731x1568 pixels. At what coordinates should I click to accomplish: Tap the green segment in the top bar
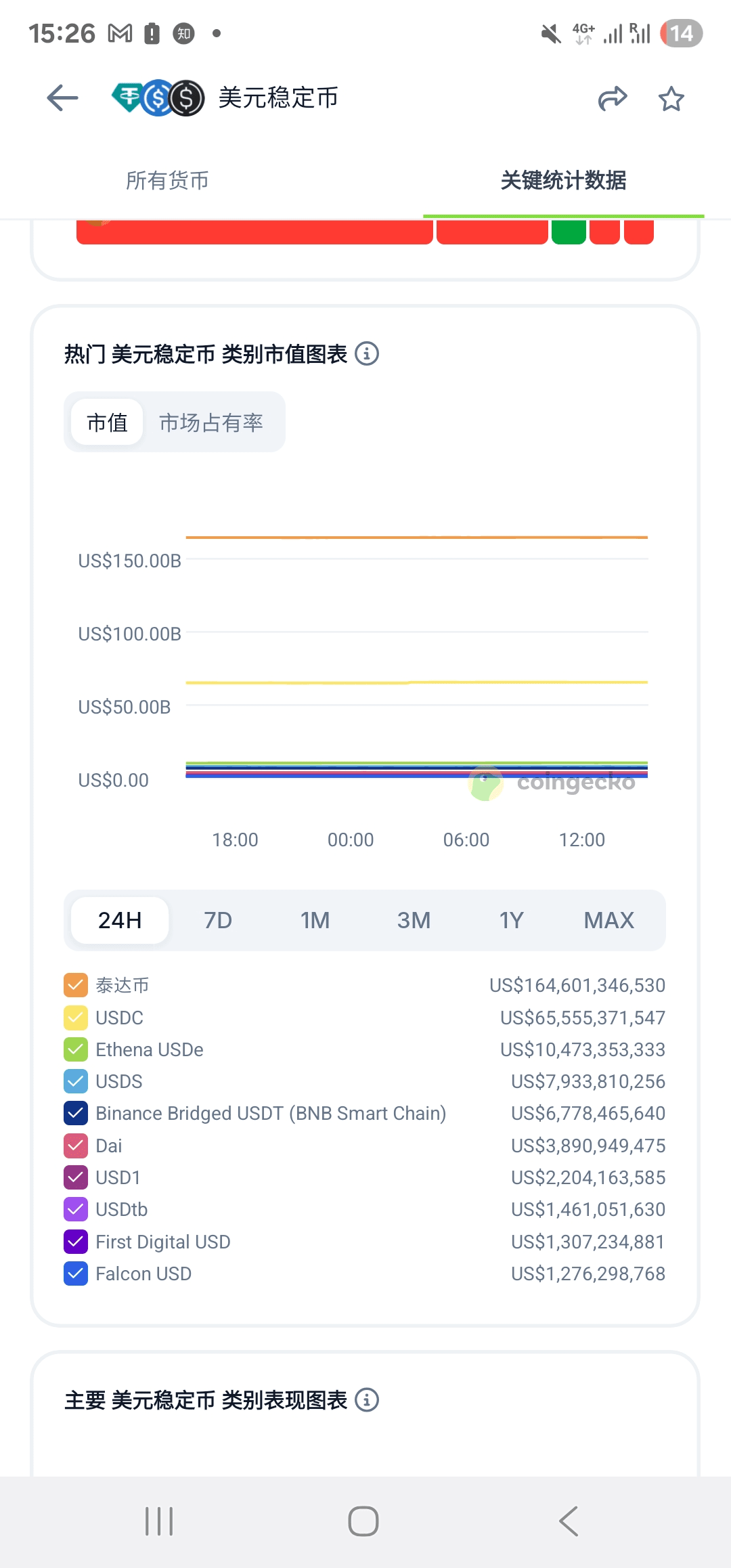(x=569, y=232)
